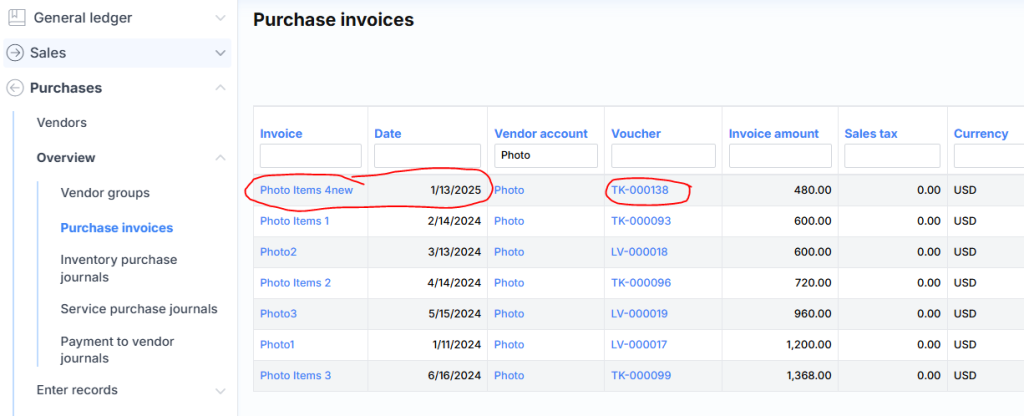Open Vendor groups page
1024x416 pixels.
[x=105, y=193]
